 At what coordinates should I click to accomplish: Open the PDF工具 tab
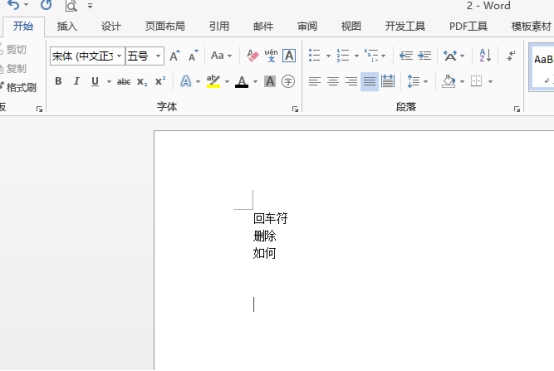pos(468,26)
